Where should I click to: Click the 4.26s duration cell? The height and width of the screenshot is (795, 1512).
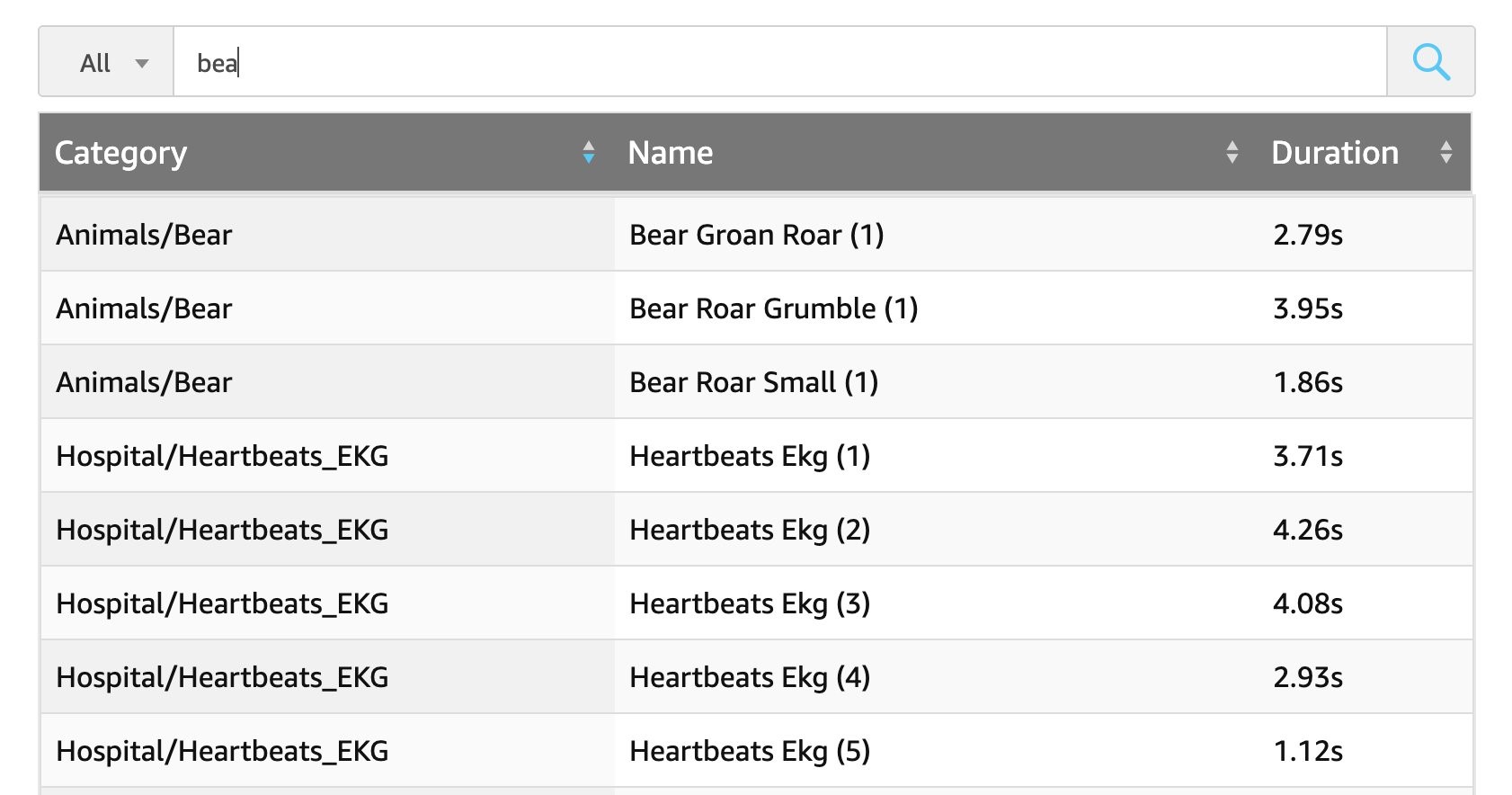click(x=1308, y=530)
